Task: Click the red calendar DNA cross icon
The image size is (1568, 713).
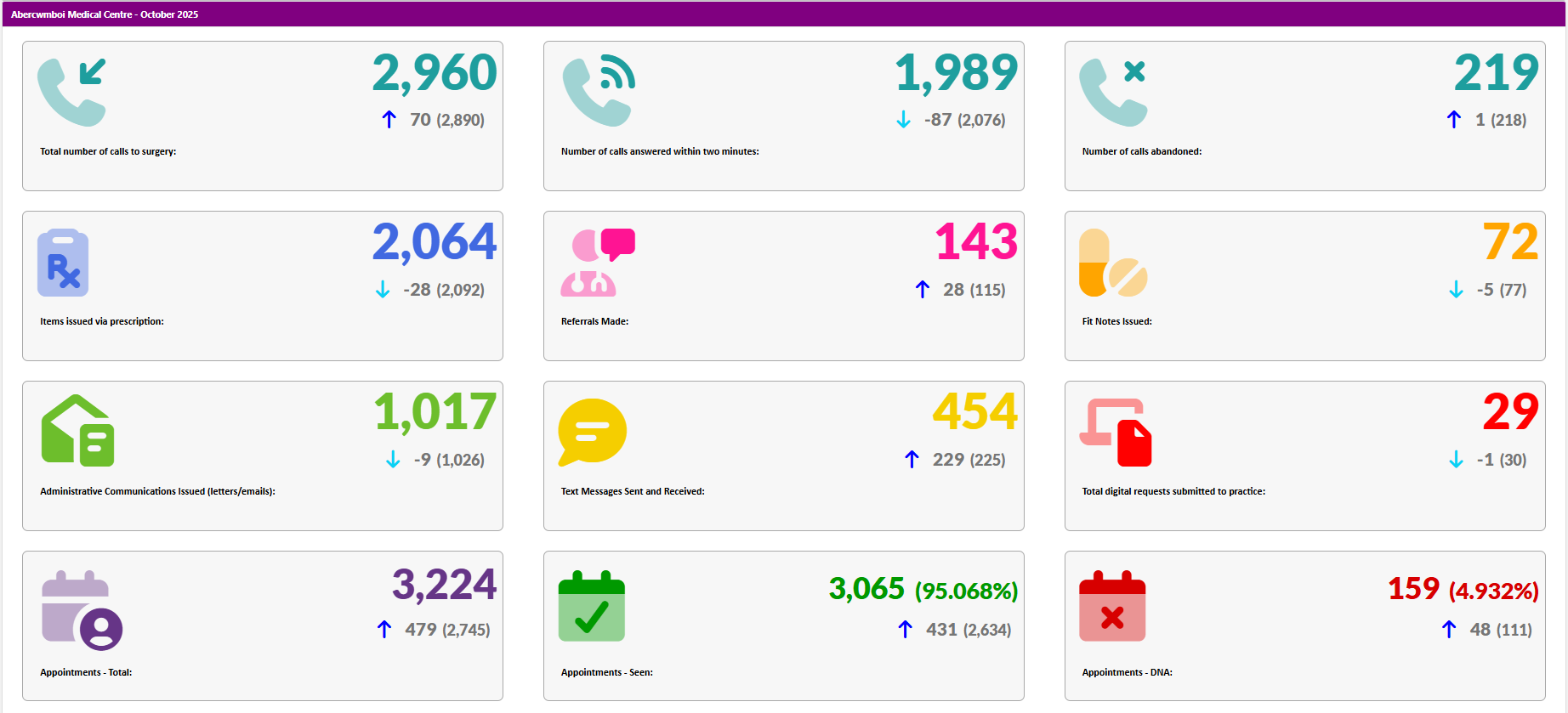Action: 1112,606
